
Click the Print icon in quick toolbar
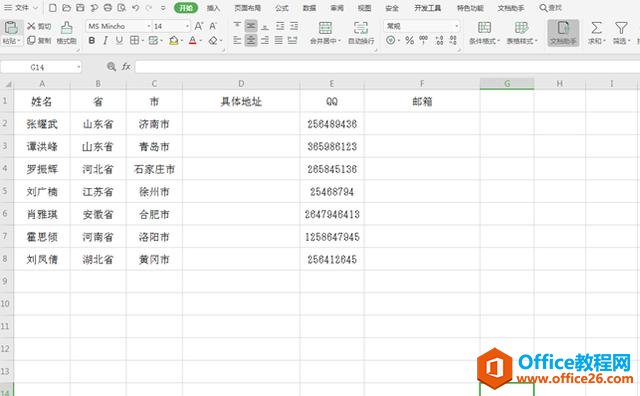point(108,8)
